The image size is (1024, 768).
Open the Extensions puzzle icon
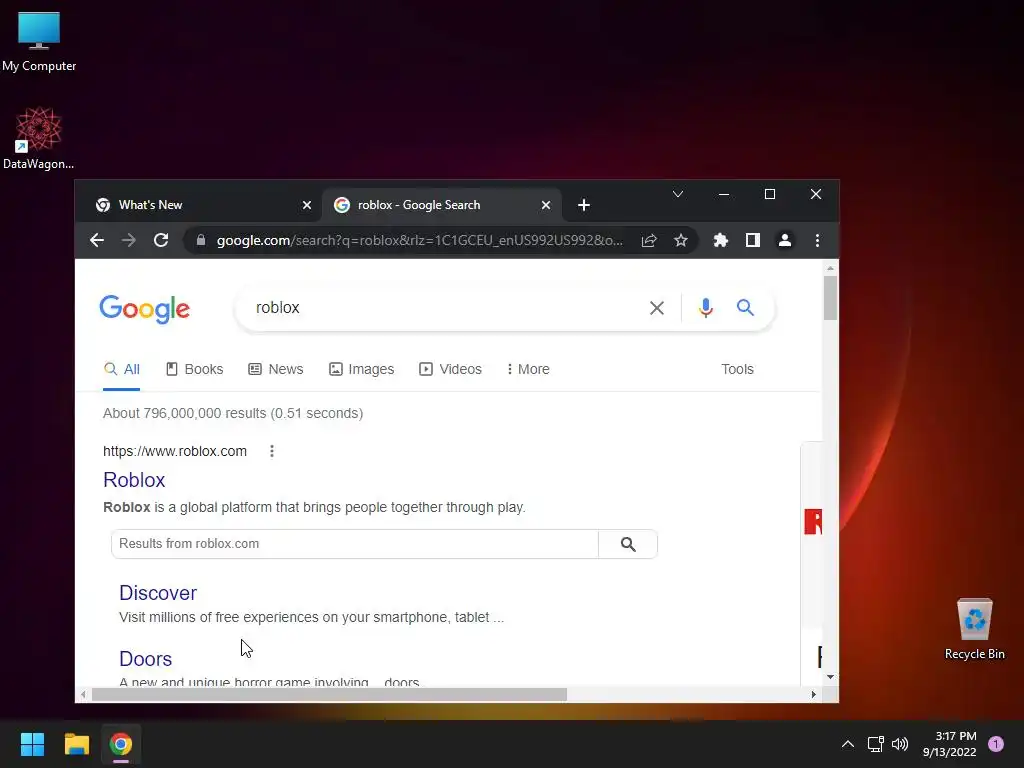[720, 240]
